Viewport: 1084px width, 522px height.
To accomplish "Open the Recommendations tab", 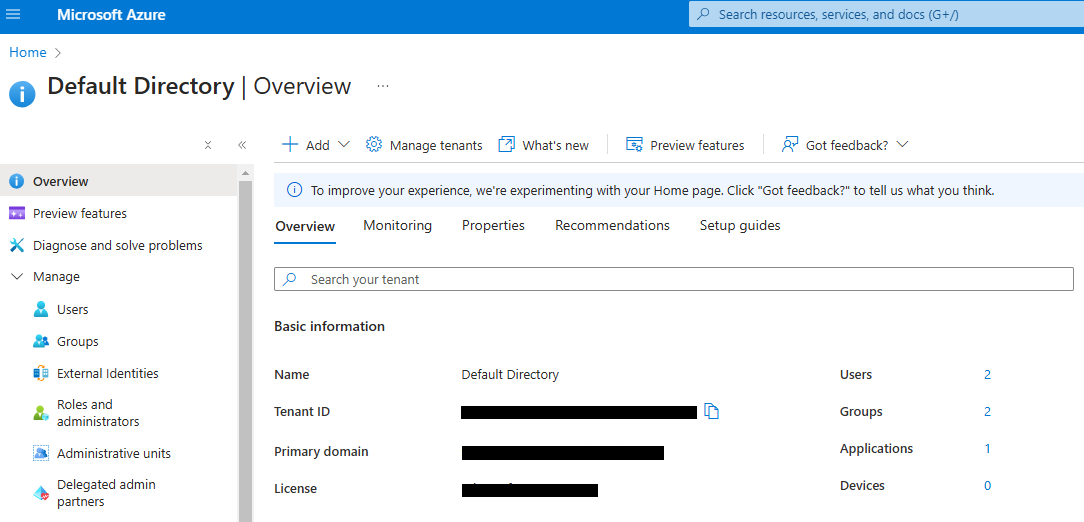I will click(612, 226).
